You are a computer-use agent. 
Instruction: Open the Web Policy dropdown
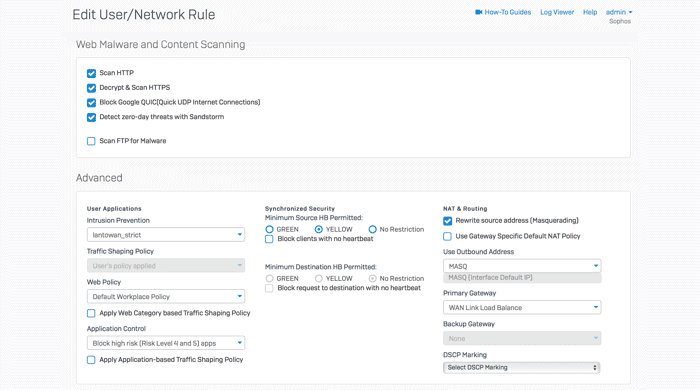coord(166,296)
